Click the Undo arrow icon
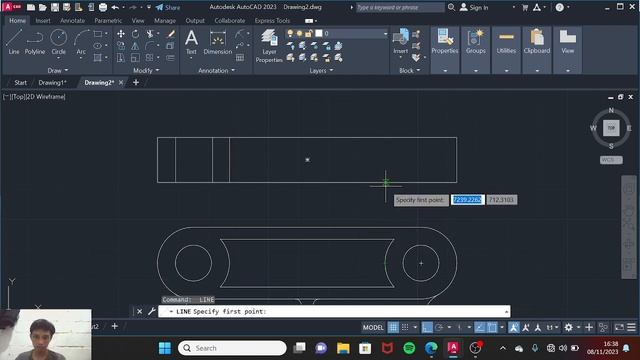 point(115,7)
